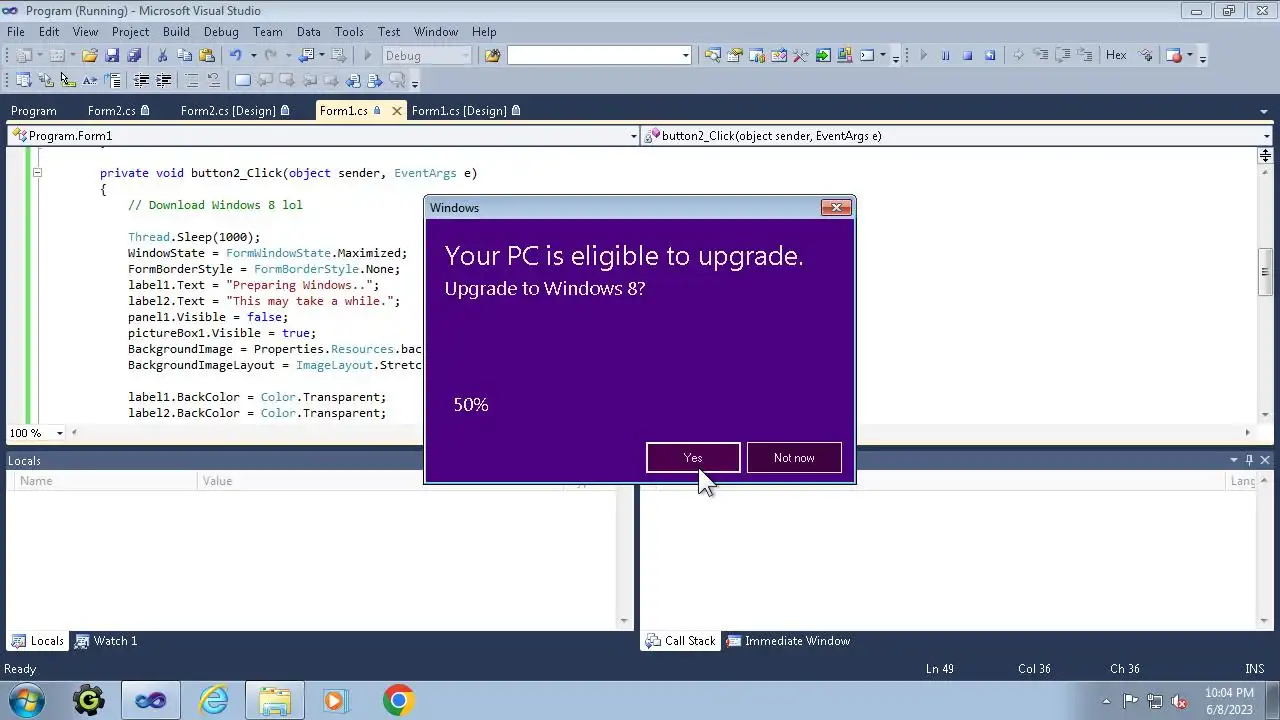1280x720 pixels.
Task: Click the Windows Start orb
Action: 26,700
